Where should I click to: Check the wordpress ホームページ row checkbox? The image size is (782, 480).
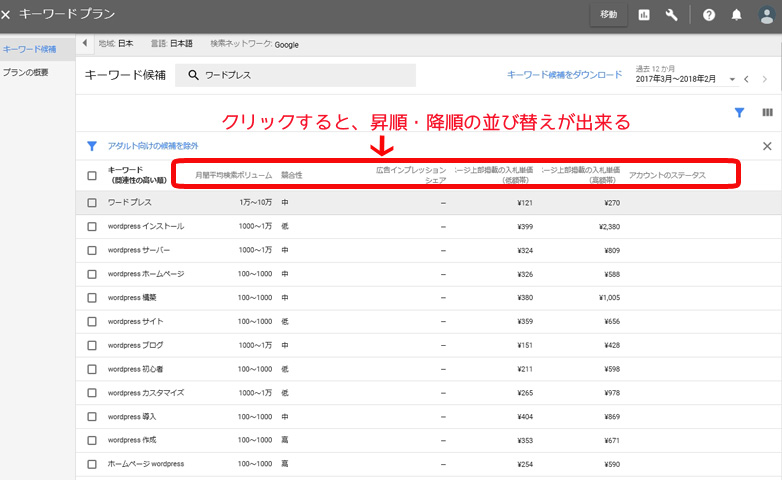click(92, 274)
